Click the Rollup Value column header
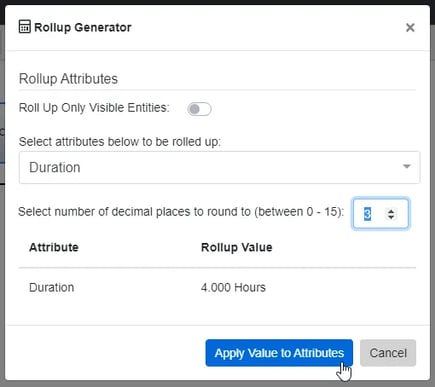 (x=237, y=247)
